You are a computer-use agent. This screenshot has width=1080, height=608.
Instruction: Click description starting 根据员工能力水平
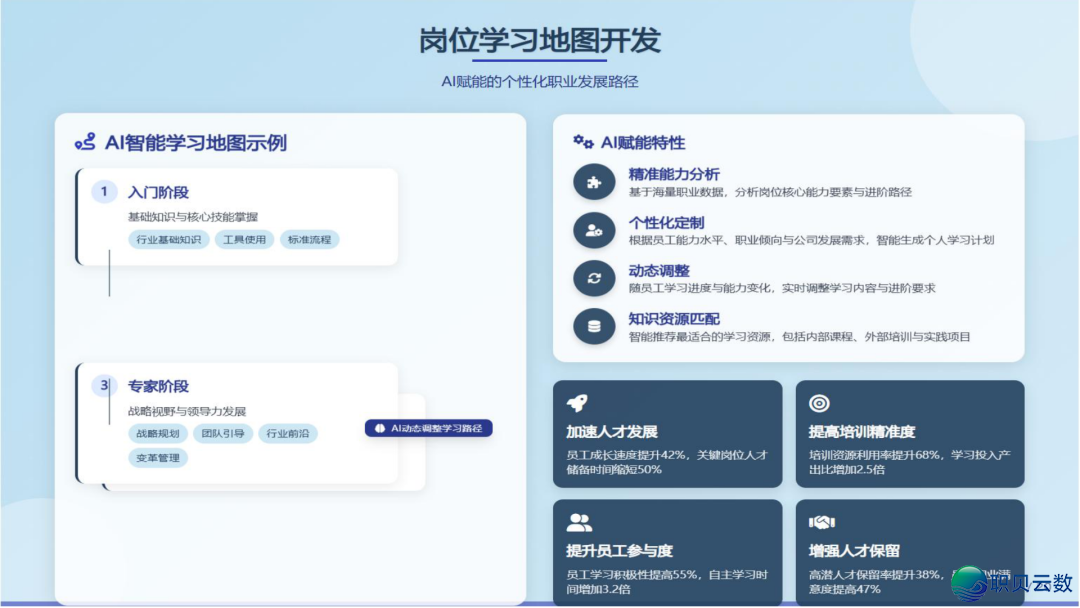[x=811, y=240]
